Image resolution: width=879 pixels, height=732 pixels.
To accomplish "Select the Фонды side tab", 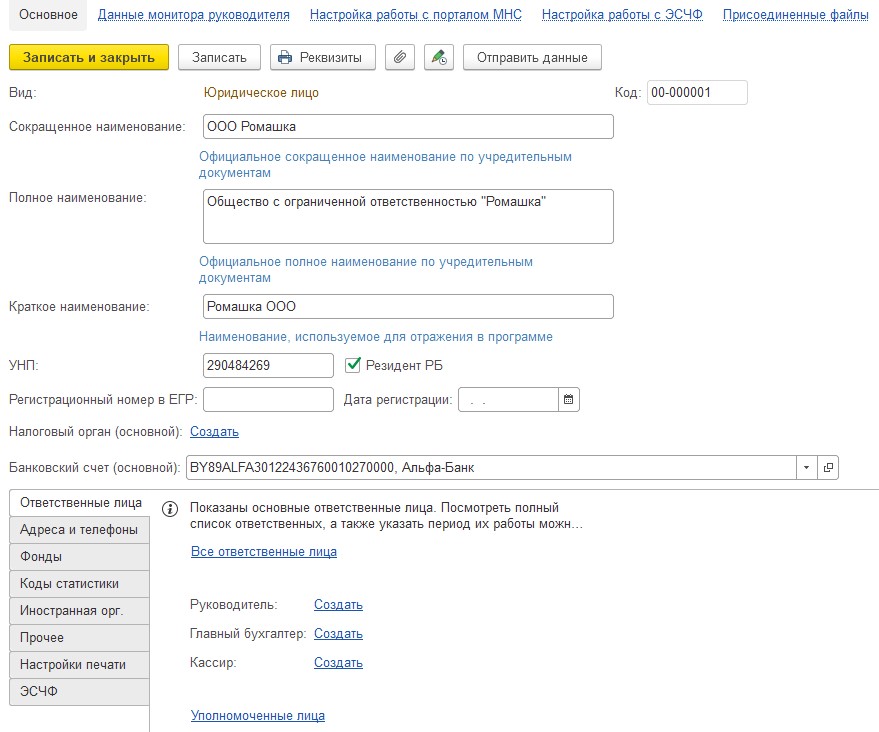I will pyautogui.click(x=79, y=557).
